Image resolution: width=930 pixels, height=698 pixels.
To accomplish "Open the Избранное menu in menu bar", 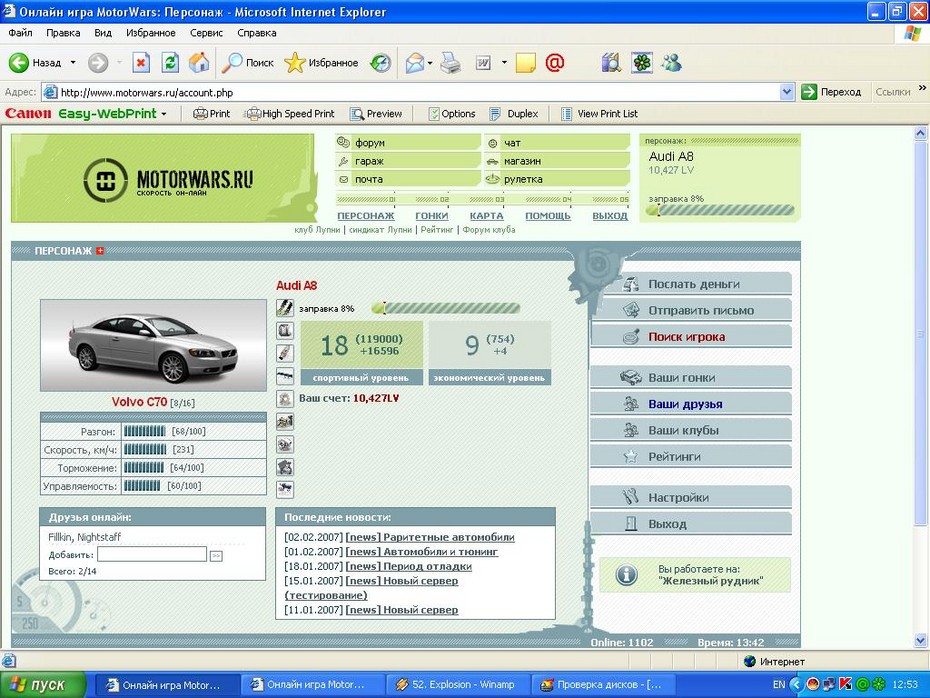I will (x=151, y=33).
